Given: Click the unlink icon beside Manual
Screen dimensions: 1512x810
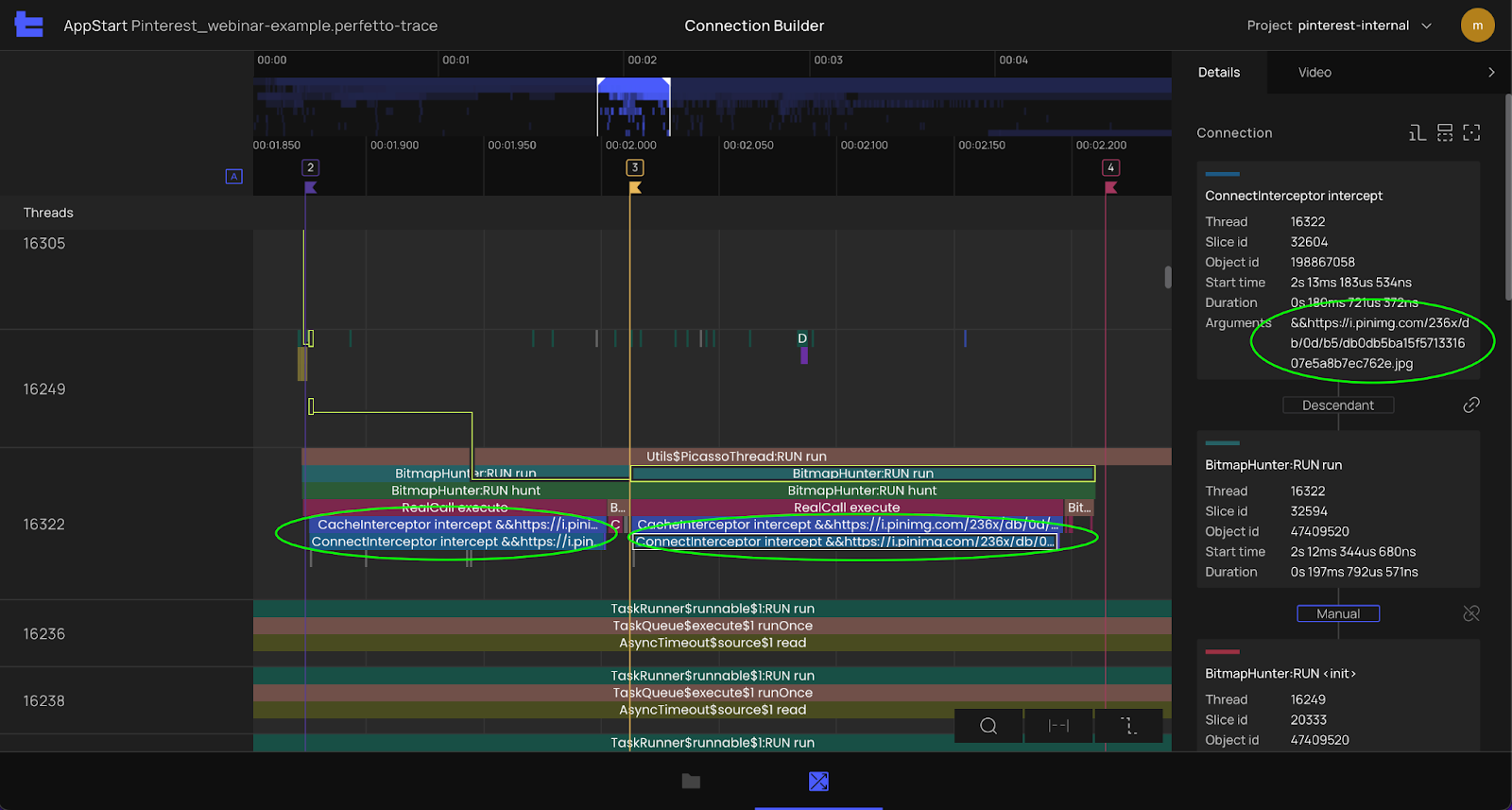Looking at the screenshot, I should [x=1470, y=614].
